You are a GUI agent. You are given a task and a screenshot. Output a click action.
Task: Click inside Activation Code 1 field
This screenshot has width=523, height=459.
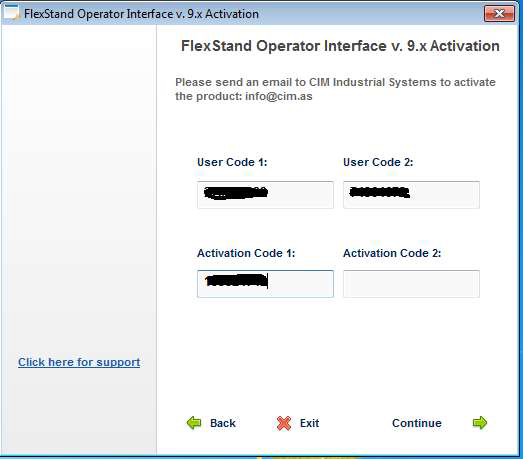pyautogui.click(x=265, y=284)
